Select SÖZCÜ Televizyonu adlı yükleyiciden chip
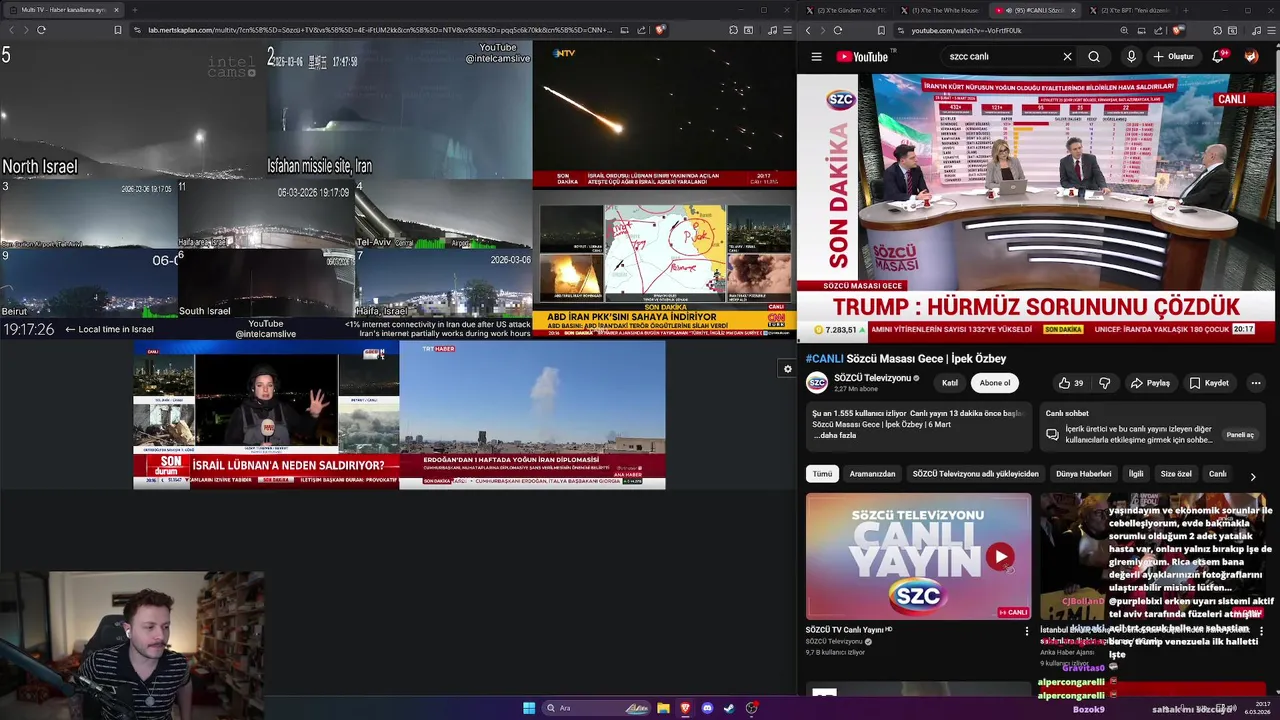 pyautogui.click(x=975, y=474)
